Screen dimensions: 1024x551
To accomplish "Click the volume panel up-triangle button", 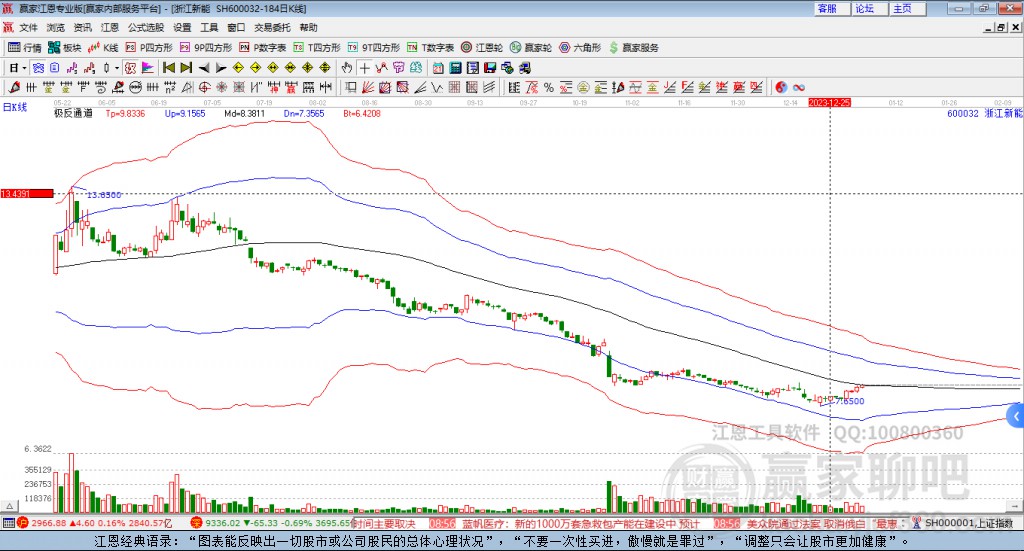I will (9, 506).
